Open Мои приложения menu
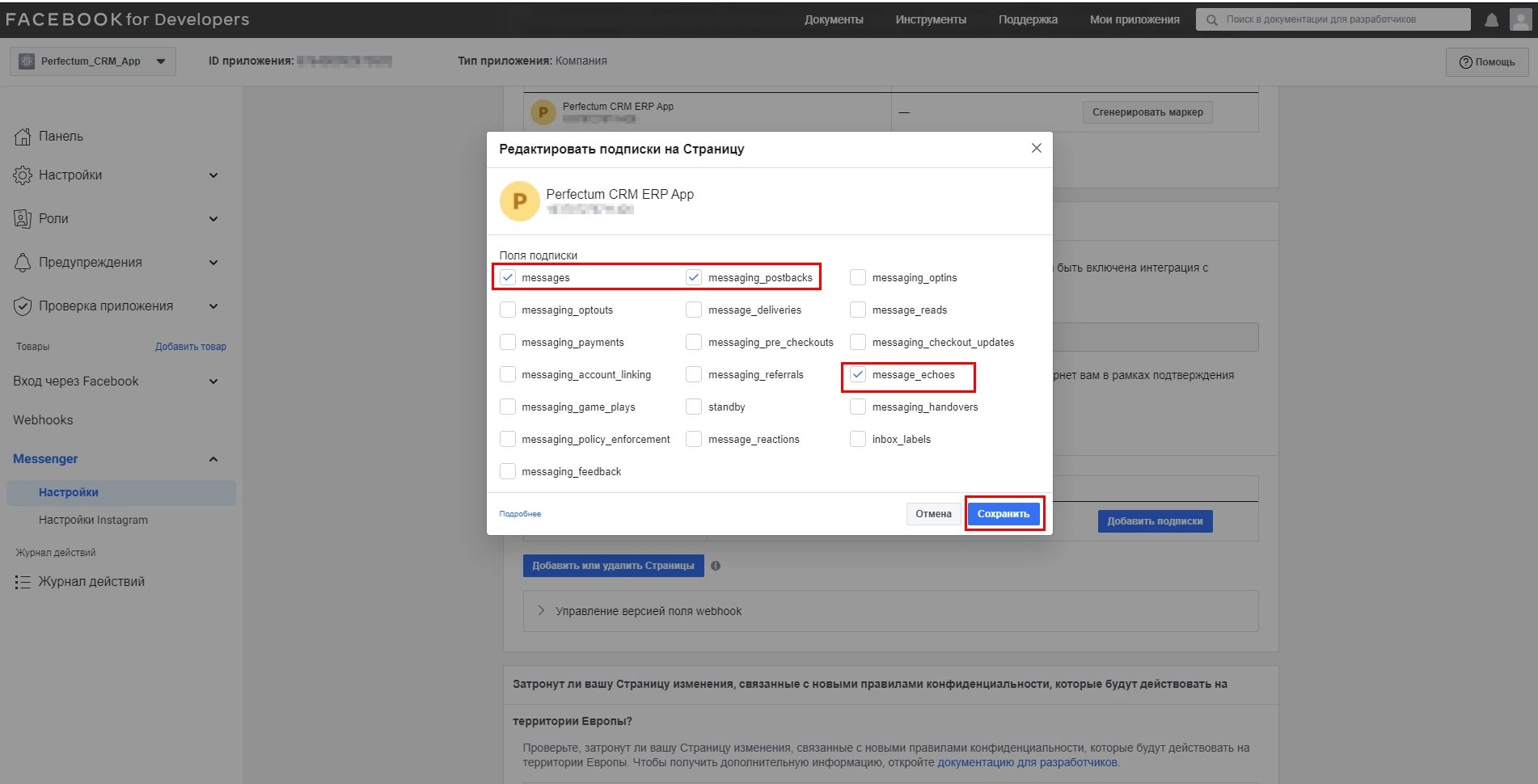 [x=1134, y=19]
